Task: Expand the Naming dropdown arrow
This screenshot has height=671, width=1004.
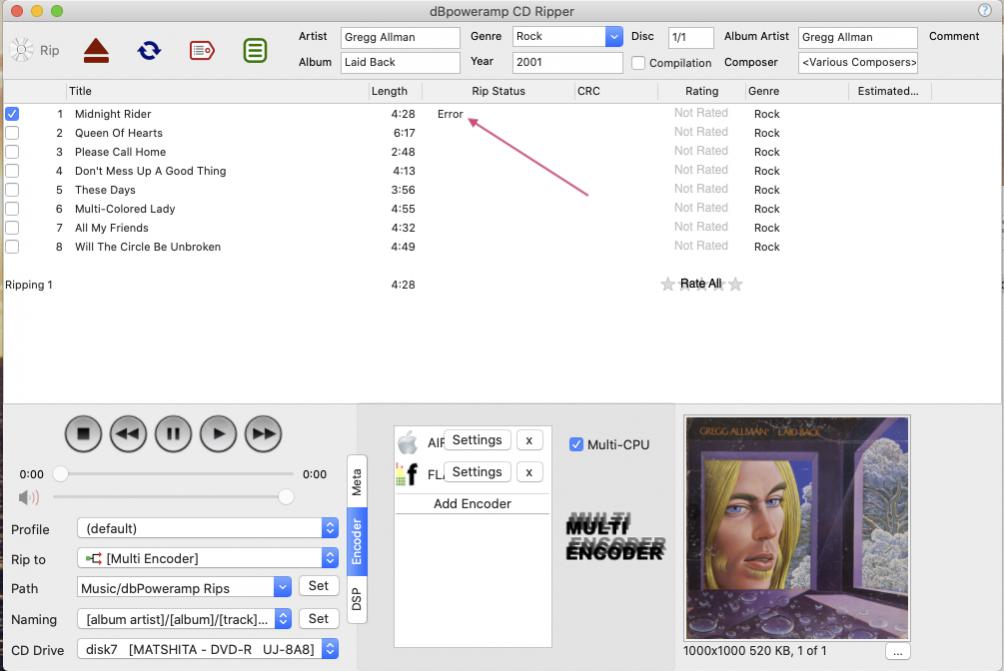Action: pos(283,618)
